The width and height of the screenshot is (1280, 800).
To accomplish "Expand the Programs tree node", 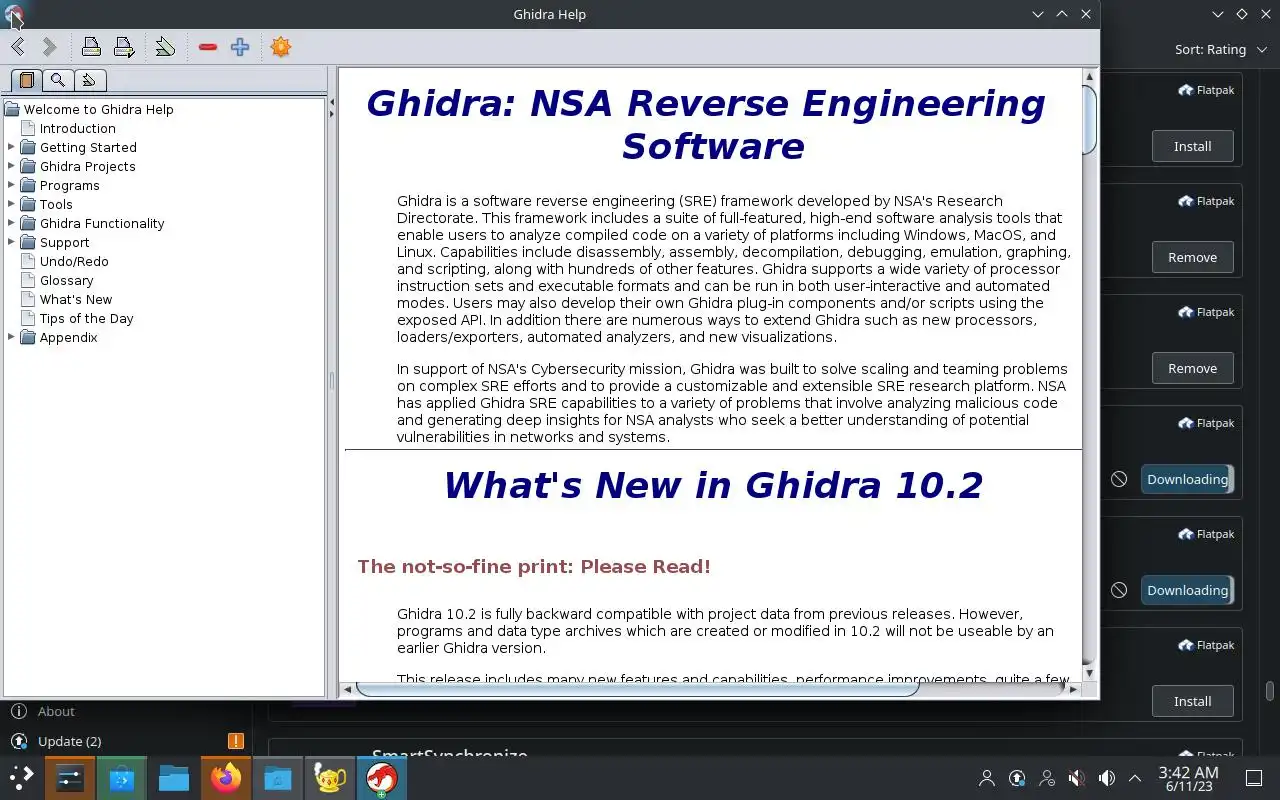I will tap(11, 185).
